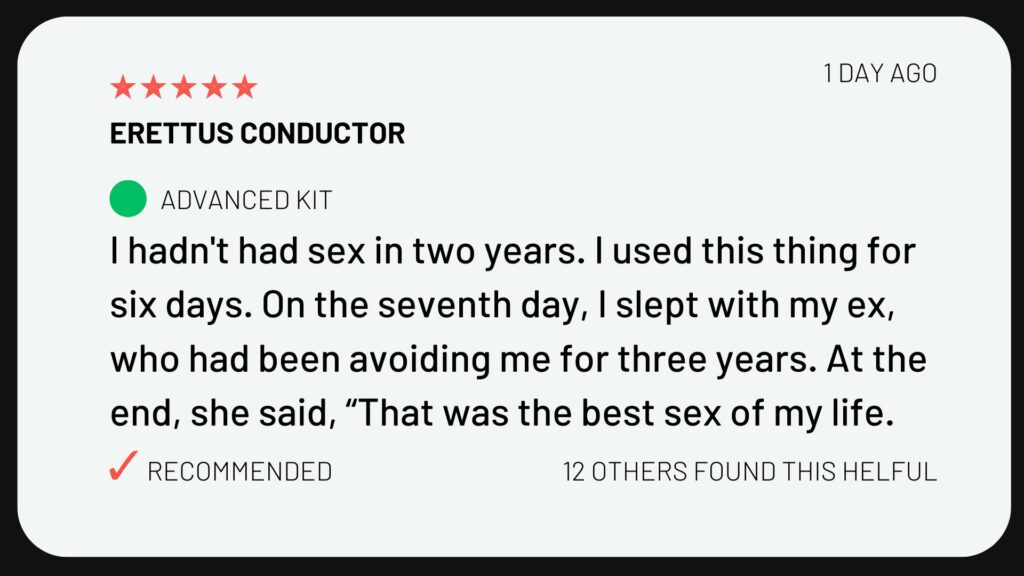Click the first red rating star

[x=123, y=87]
